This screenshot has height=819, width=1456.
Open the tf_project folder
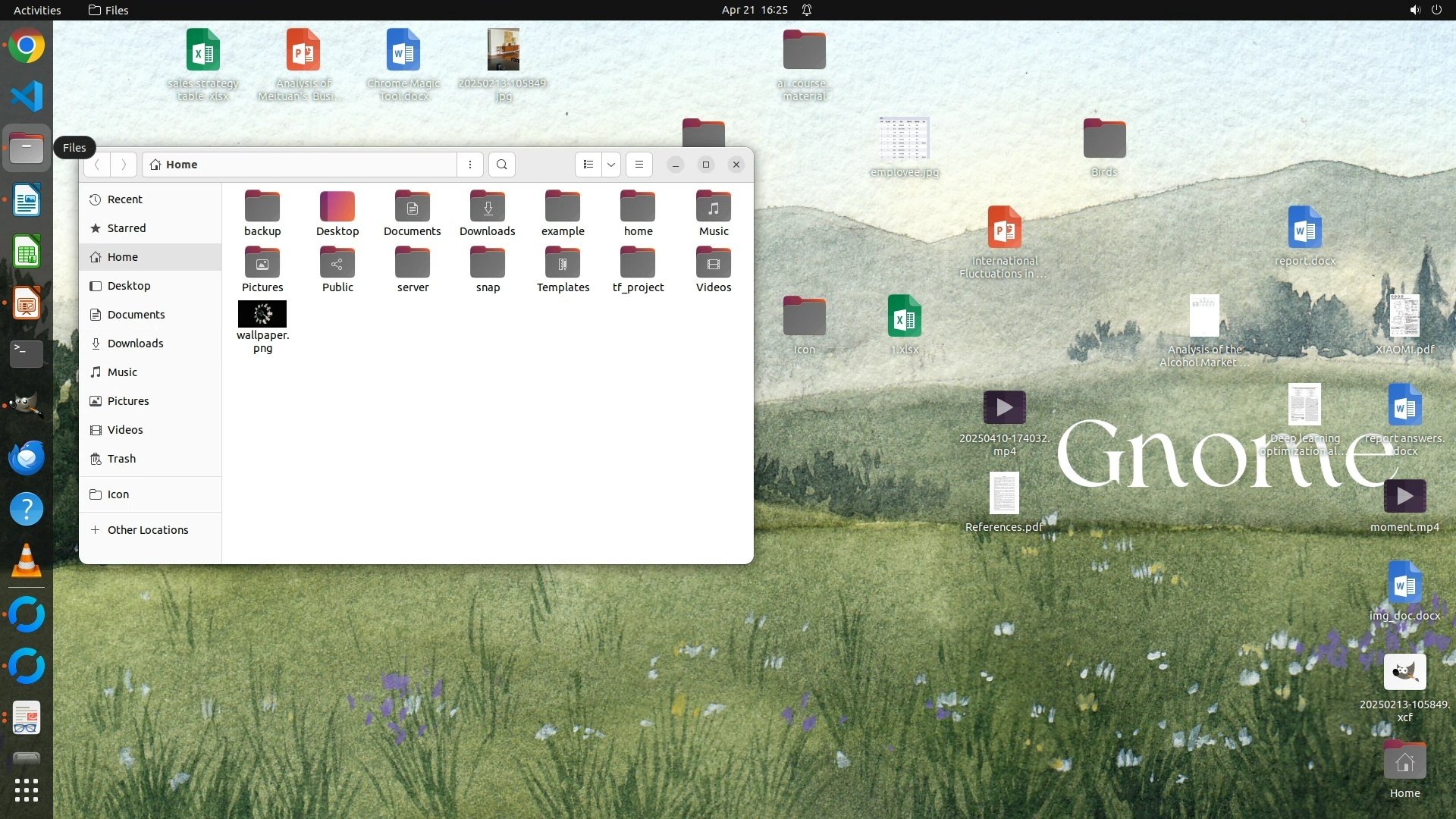(x=638, y=263)
